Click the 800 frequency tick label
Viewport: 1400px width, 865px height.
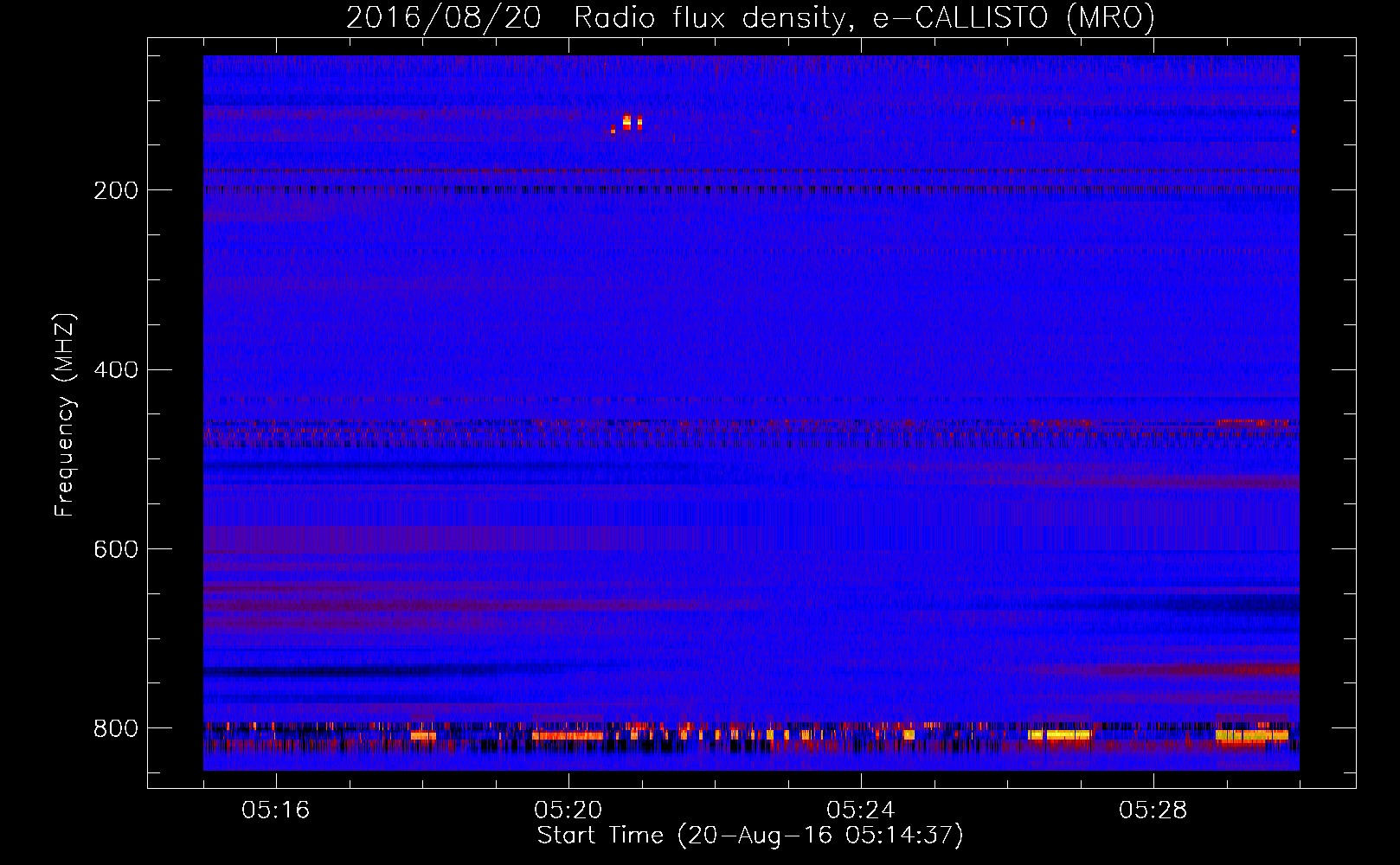pyautogui.click(x=116, y=728)
